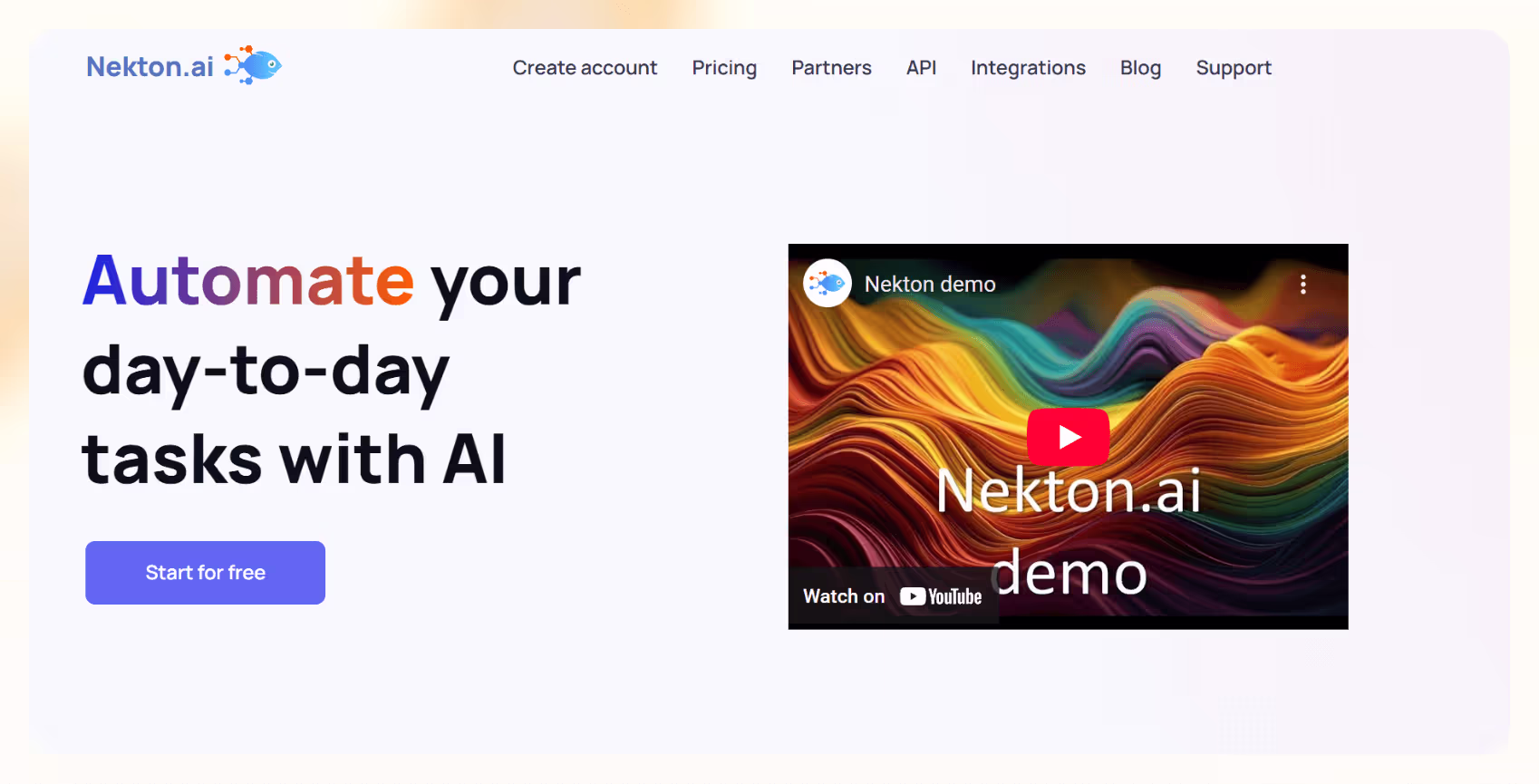Open the Integrations page
The image size is (1539, 784).
pyautogui.click(x=1028, y=68)
